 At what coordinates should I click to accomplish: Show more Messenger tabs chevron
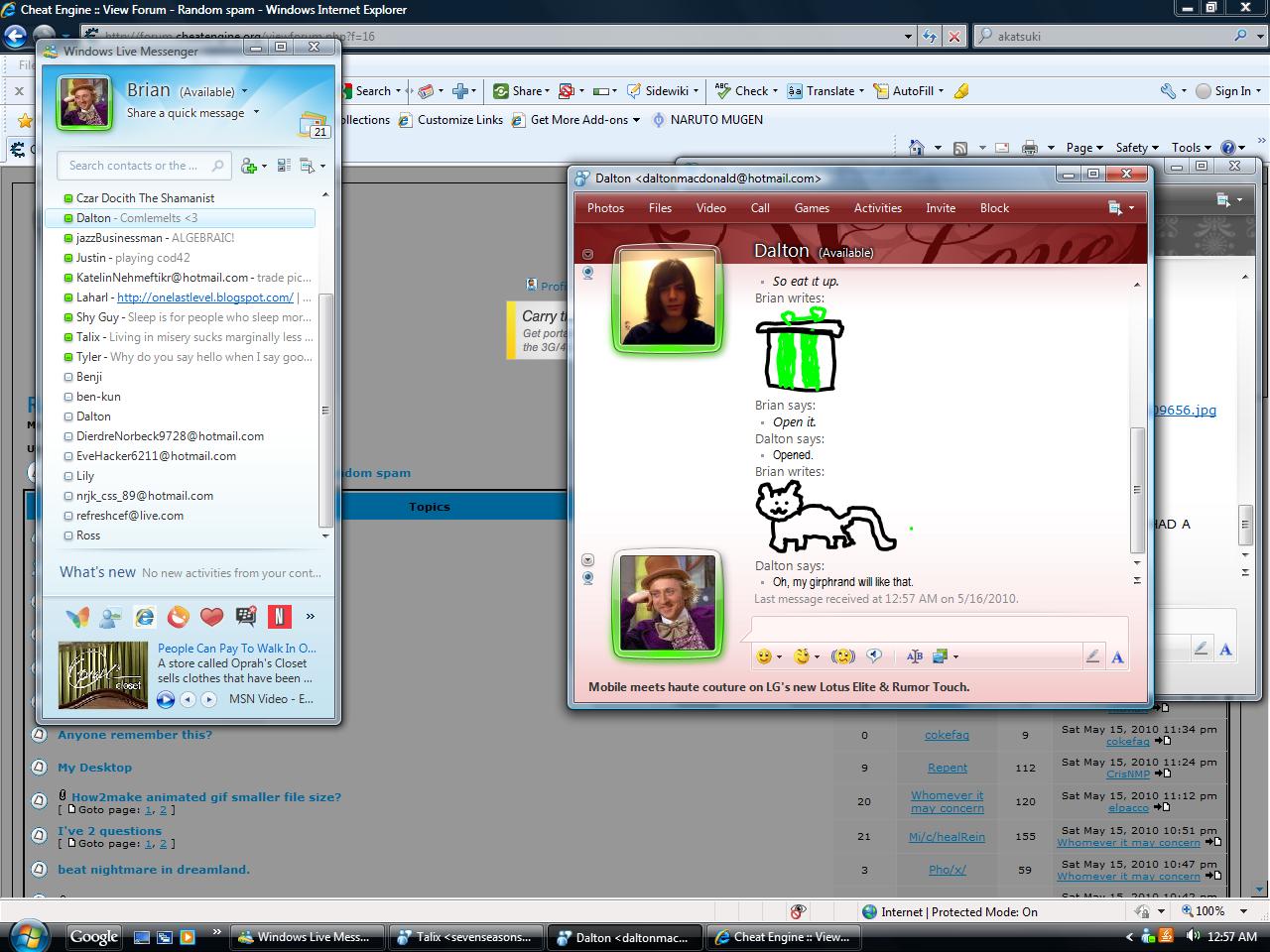pyautogui.click(x=311, y=617)
